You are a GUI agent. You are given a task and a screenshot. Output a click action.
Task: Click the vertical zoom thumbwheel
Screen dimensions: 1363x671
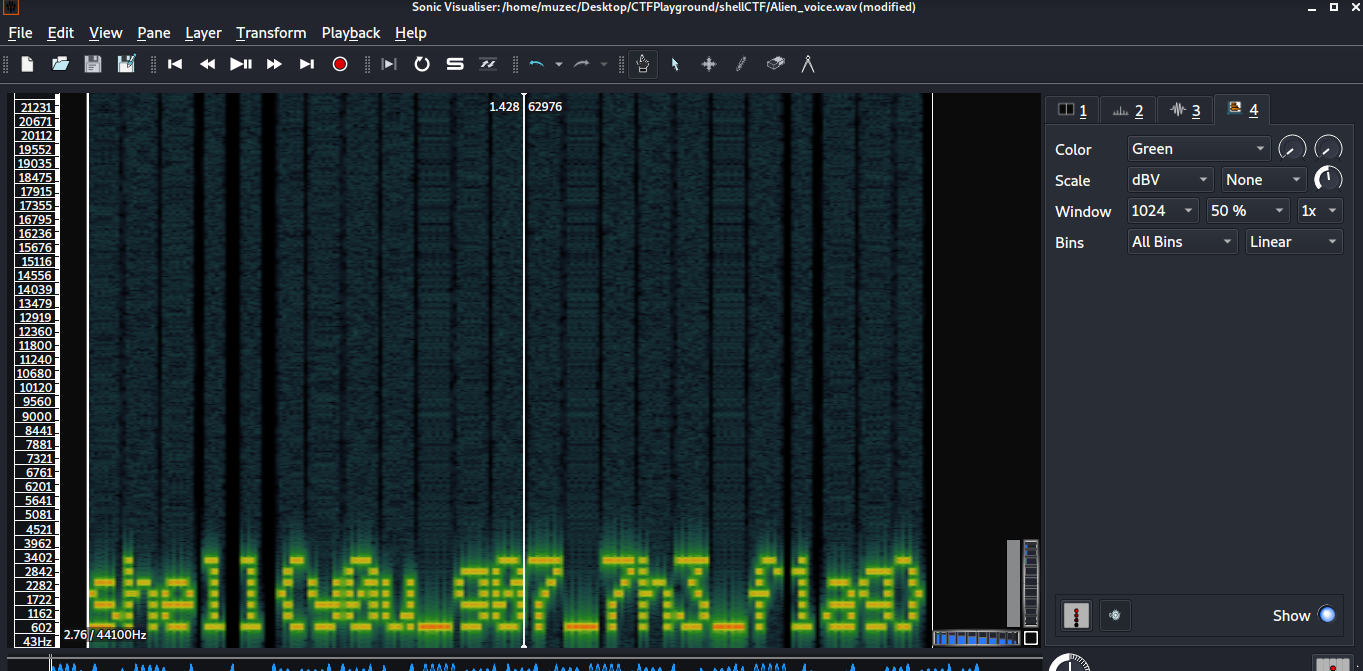pyautogui.click(x=1031, y=584)
